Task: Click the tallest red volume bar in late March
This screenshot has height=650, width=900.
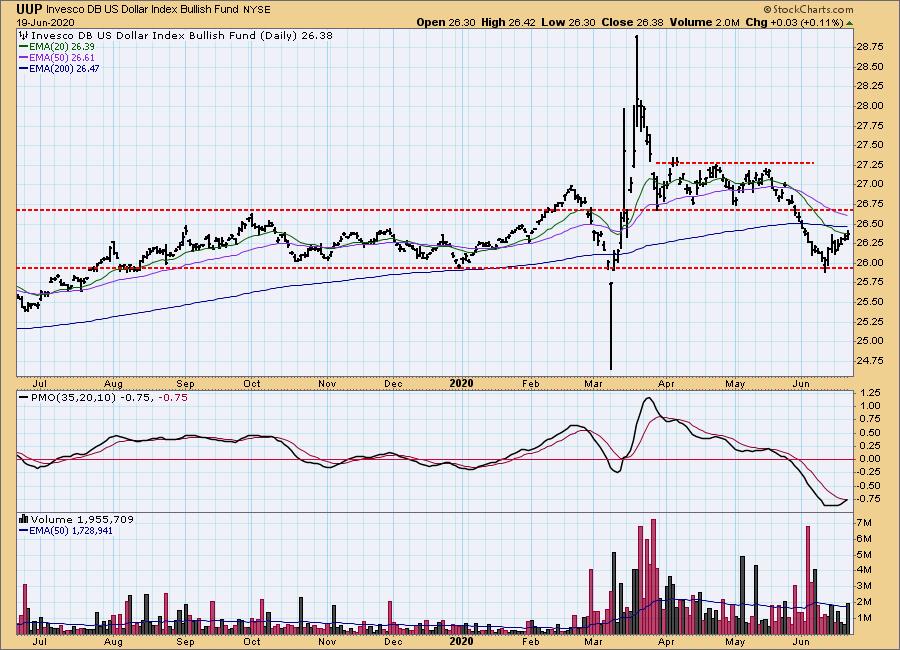Action: (x=653, y=576)
